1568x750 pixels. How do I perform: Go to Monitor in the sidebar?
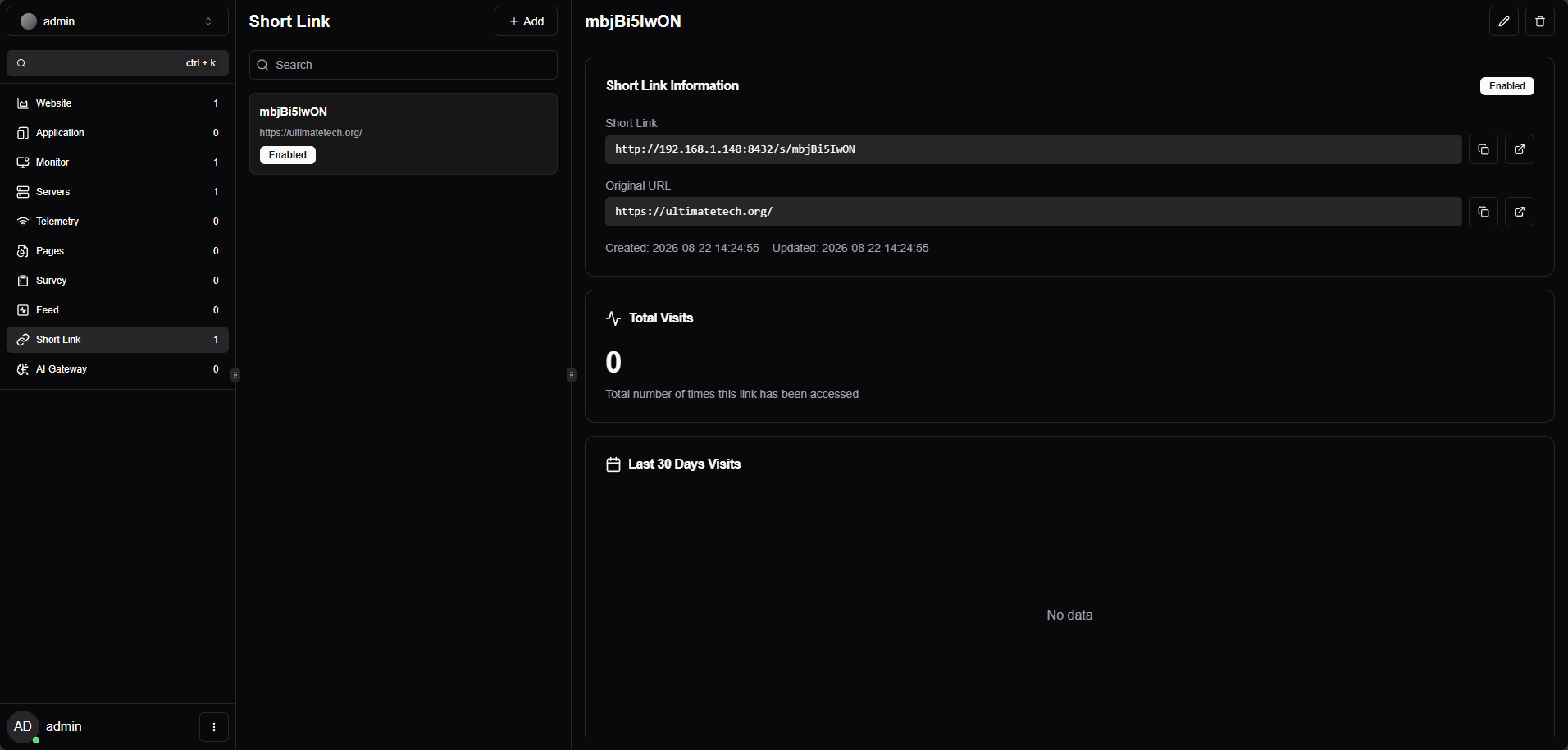[117, 162]
